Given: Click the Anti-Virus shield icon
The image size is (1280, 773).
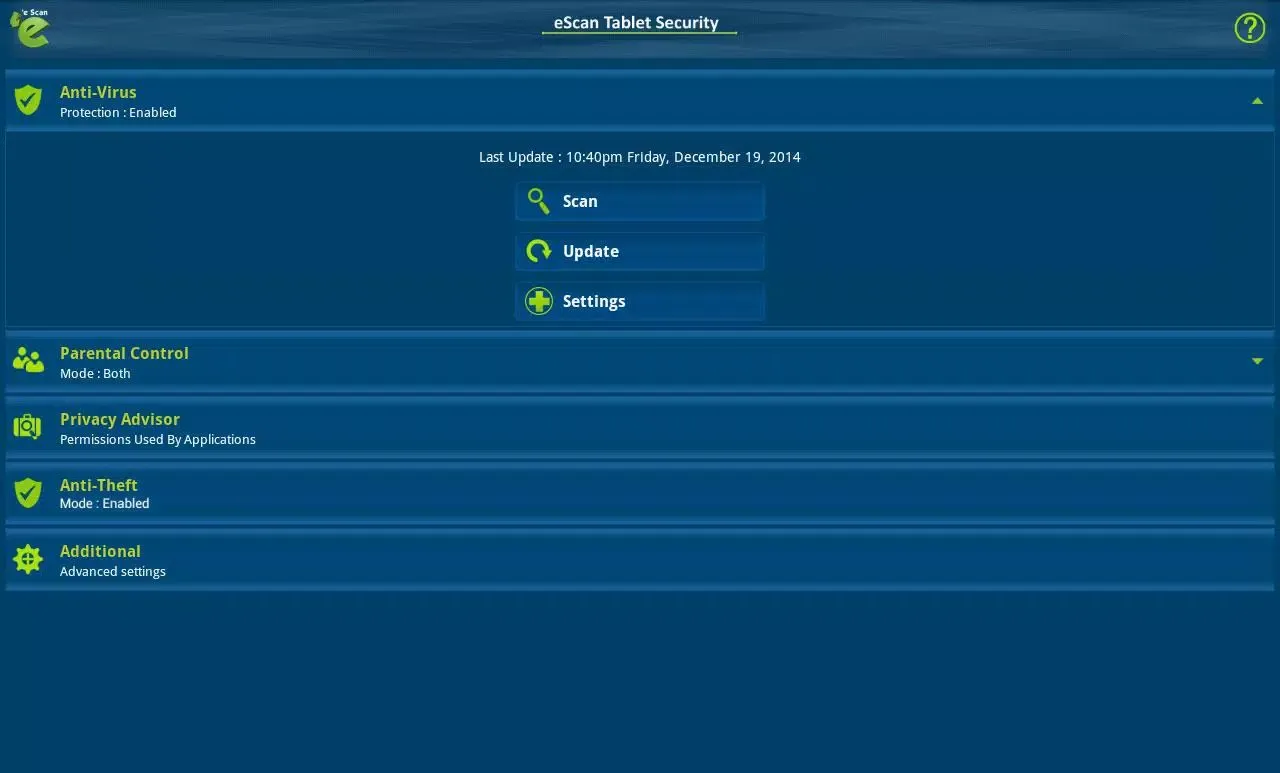Looking at the screenshot, I should 28,100.
